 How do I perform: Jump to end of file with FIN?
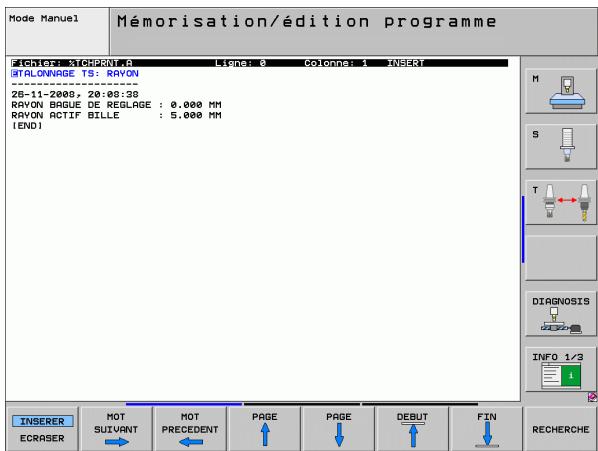(x=487, y=429)
